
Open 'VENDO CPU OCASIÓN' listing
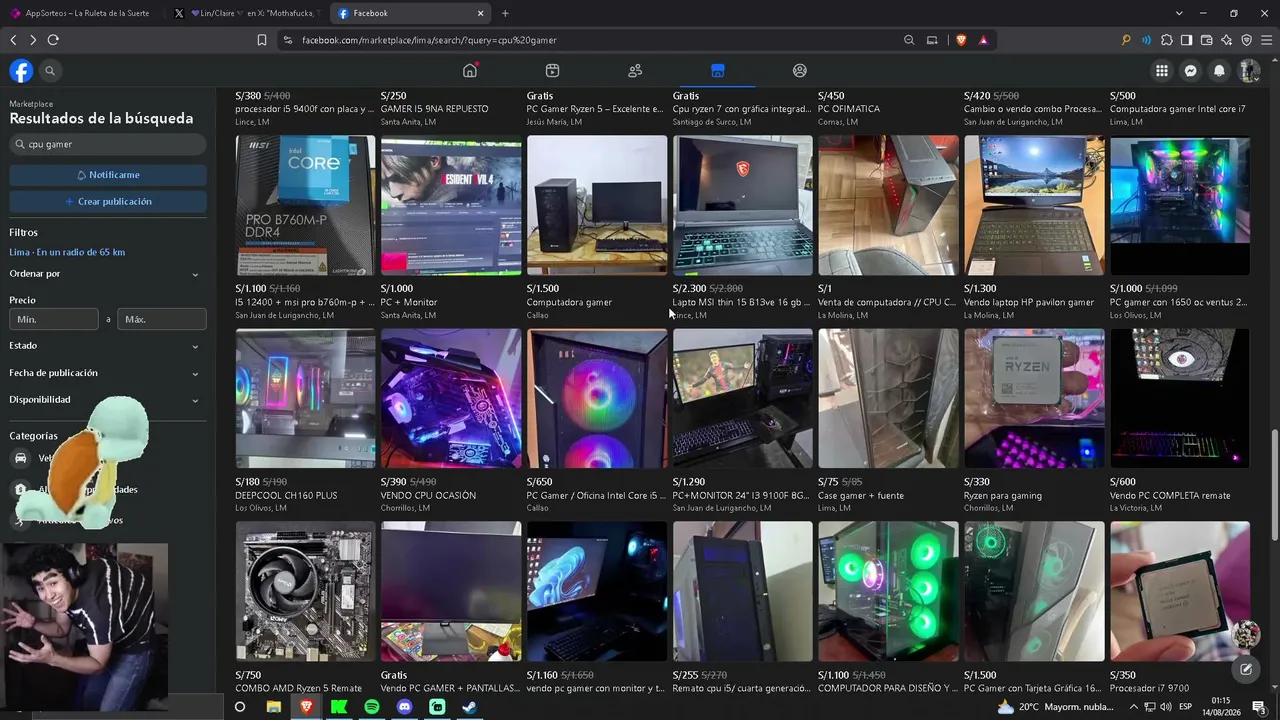451,398
